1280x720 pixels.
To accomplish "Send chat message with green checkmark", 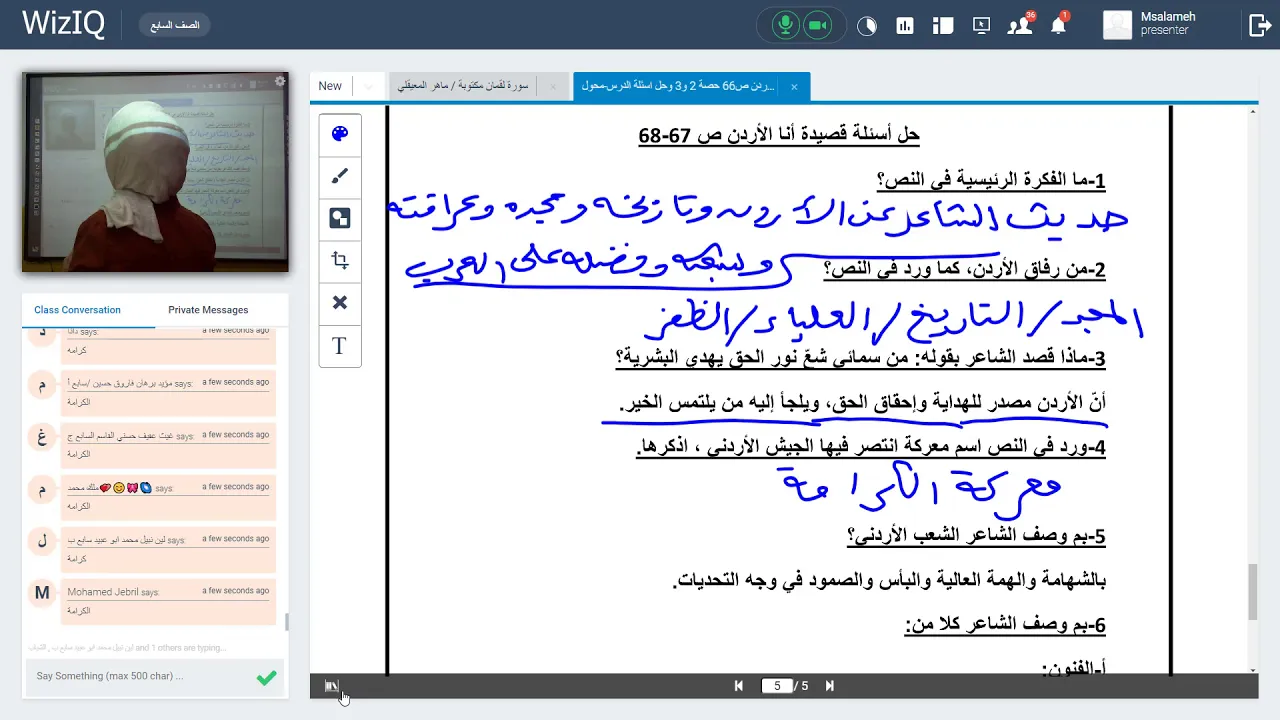I will coord(266,677).
